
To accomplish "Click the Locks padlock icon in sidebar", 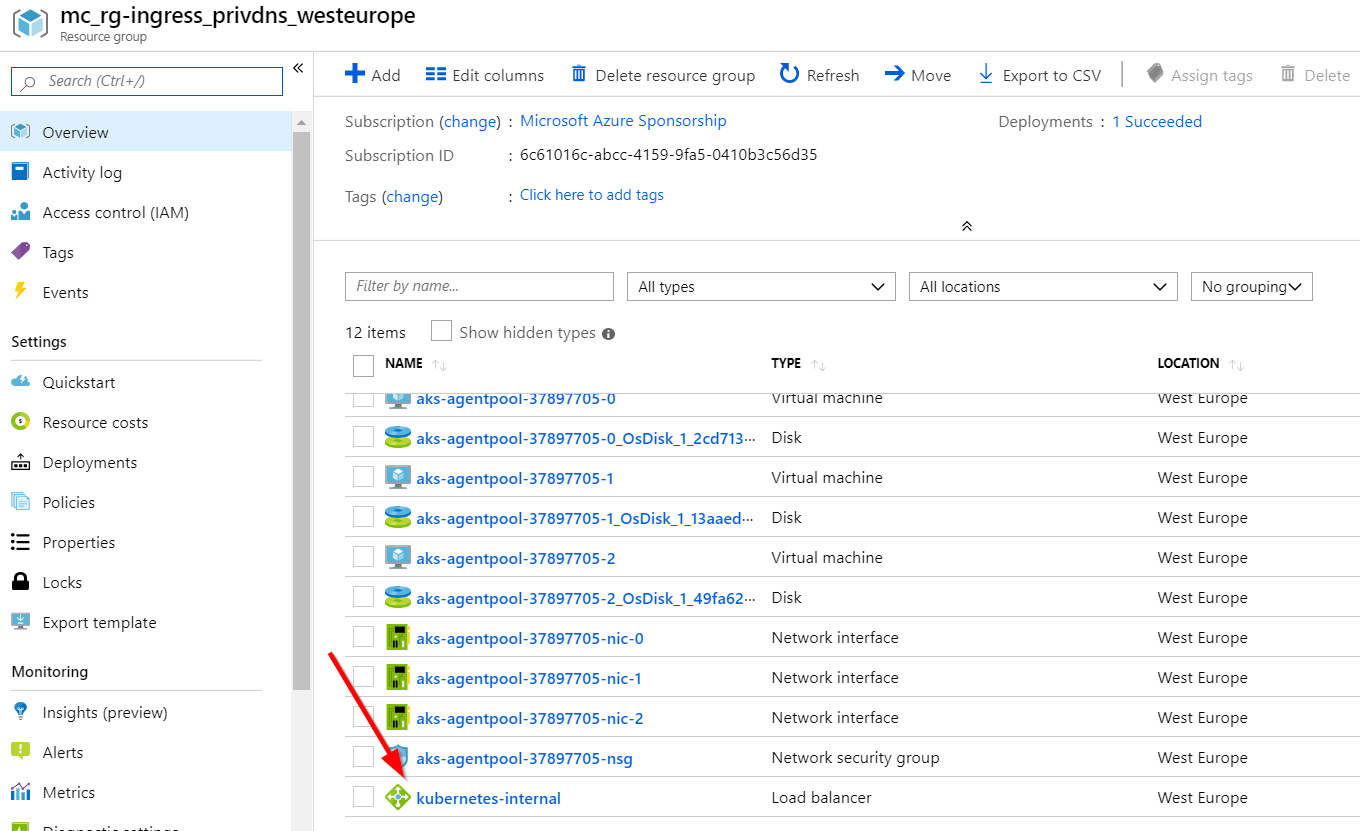I will 20,582.
